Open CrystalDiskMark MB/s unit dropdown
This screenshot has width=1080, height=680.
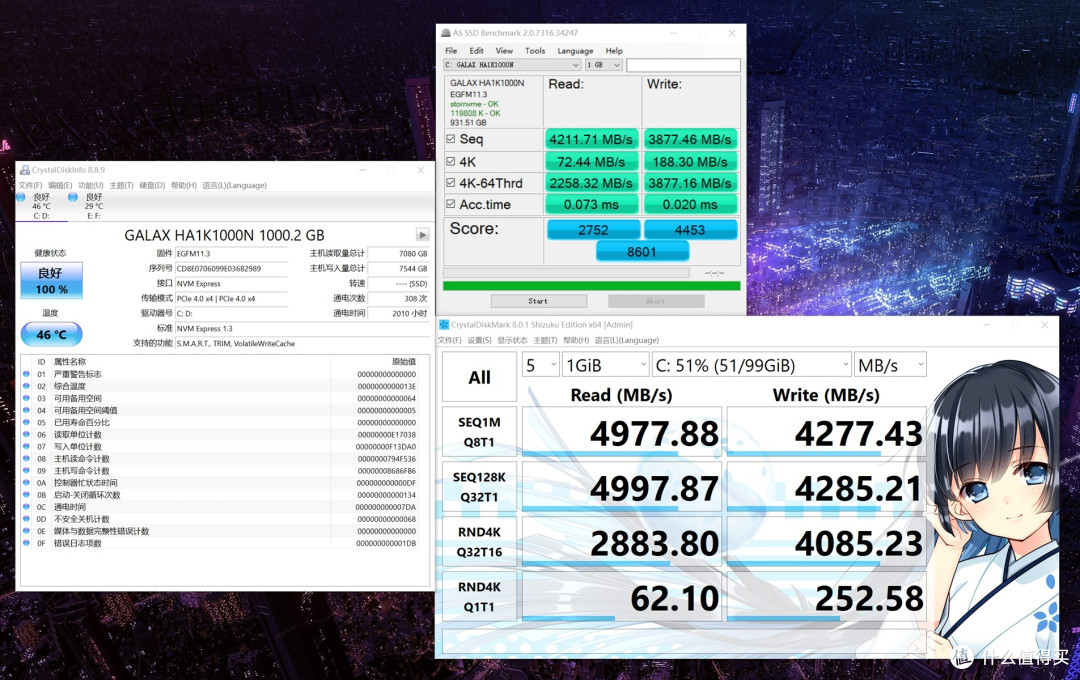click(x=890, y=365)
